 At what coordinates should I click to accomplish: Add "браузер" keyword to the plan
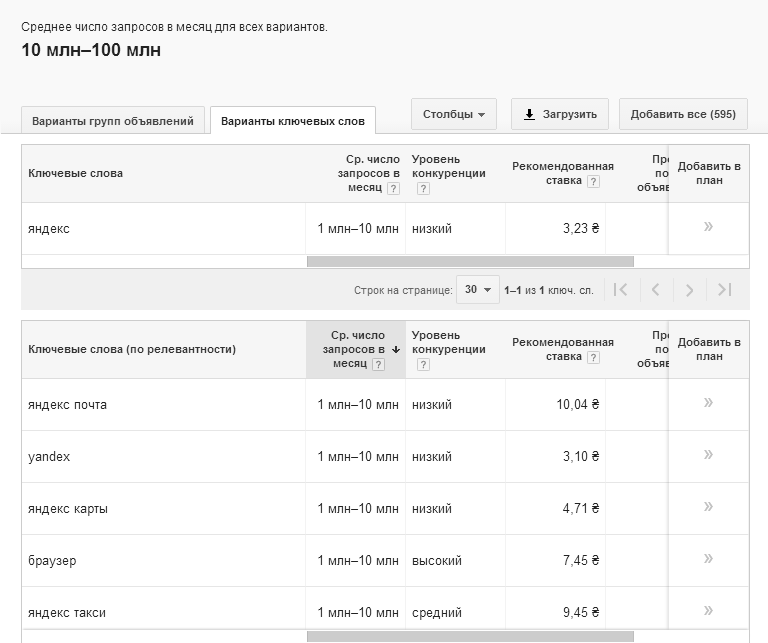pos(708,559)
